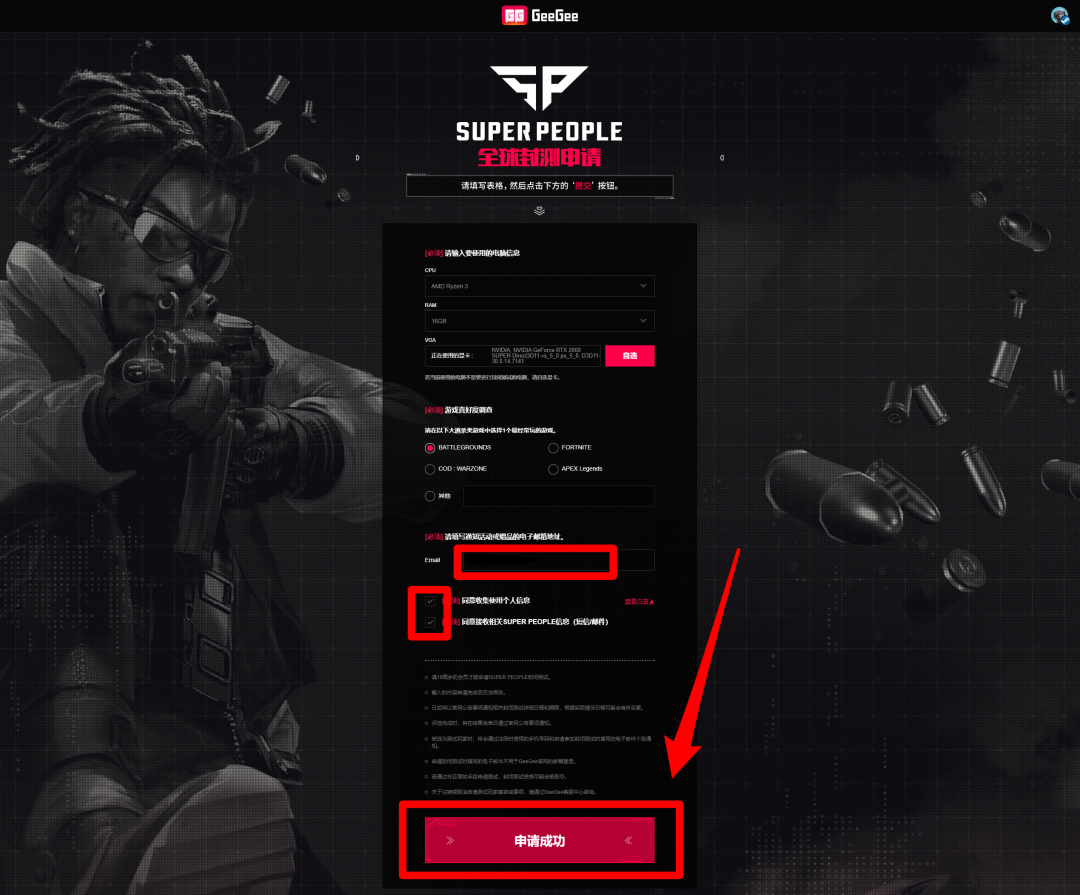Toggle the personal information consent checkbox
Viewport: 1080px width, 895px height.
coord(430,601)
